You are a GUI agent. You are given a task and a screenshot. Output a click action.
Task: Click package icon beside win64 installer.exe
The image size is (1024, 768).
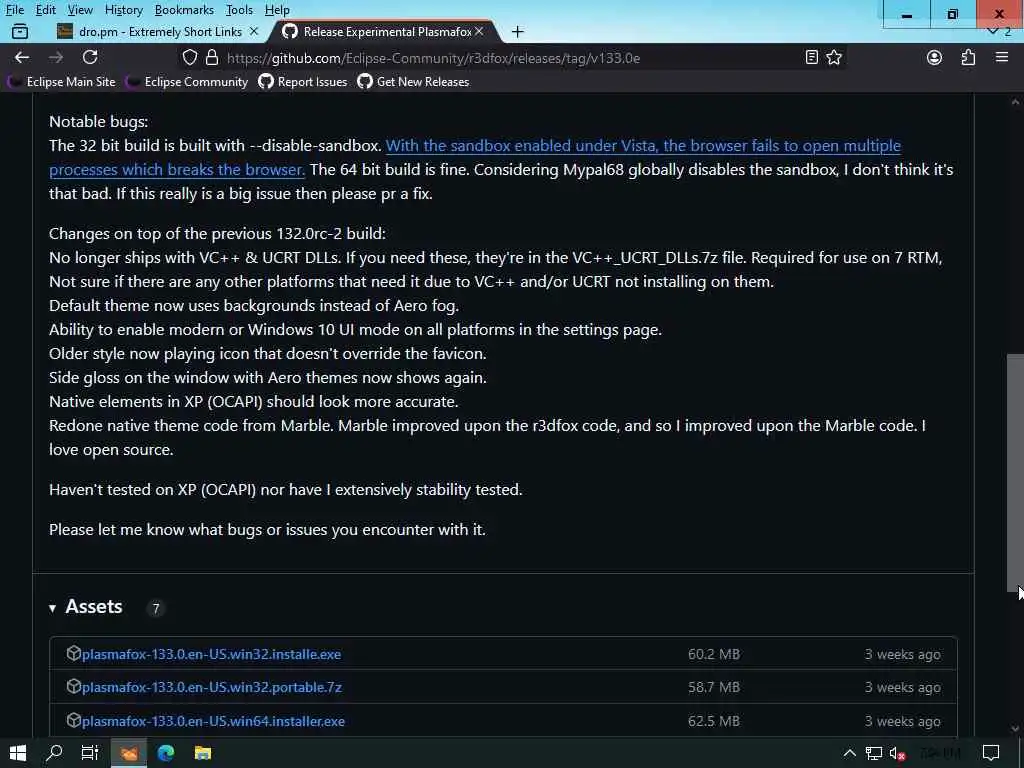[x=73, y=720]
